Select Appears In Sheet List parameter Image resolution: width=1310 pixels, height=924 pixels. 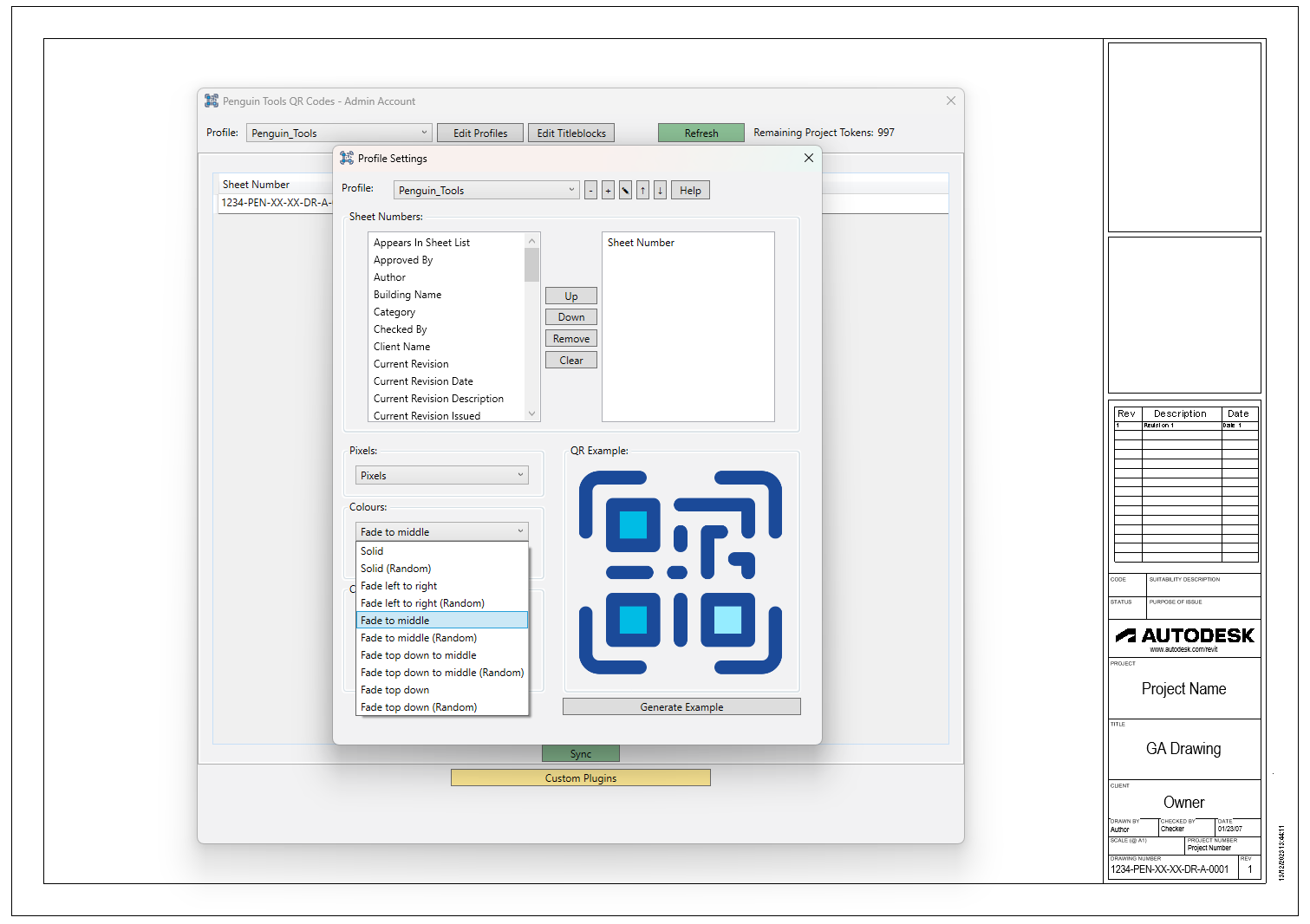coord(446,243)
